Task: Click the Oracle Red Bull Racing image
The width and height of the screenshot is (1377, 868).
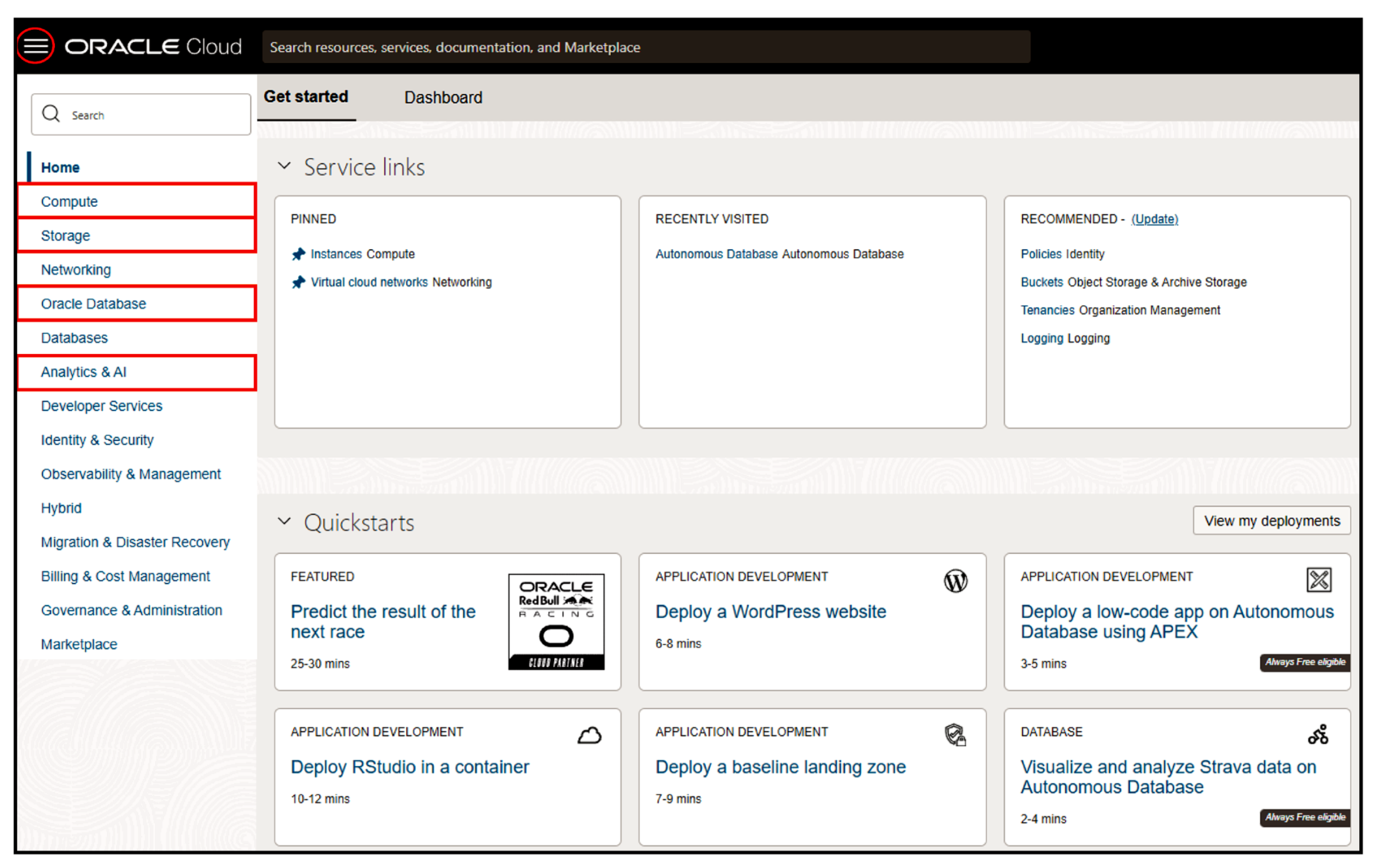Action: (556, 622)
